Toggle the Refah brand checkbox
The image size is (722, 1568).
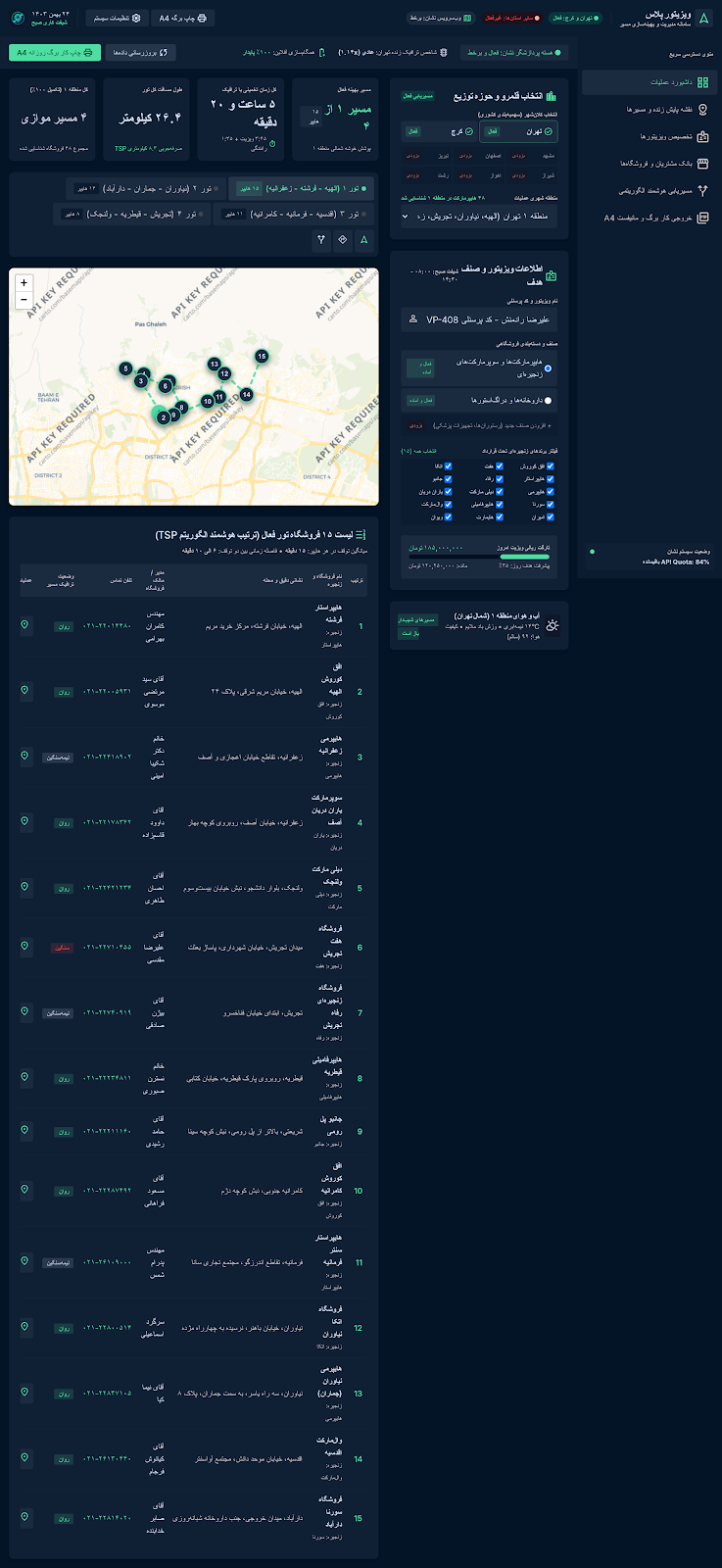501,478
